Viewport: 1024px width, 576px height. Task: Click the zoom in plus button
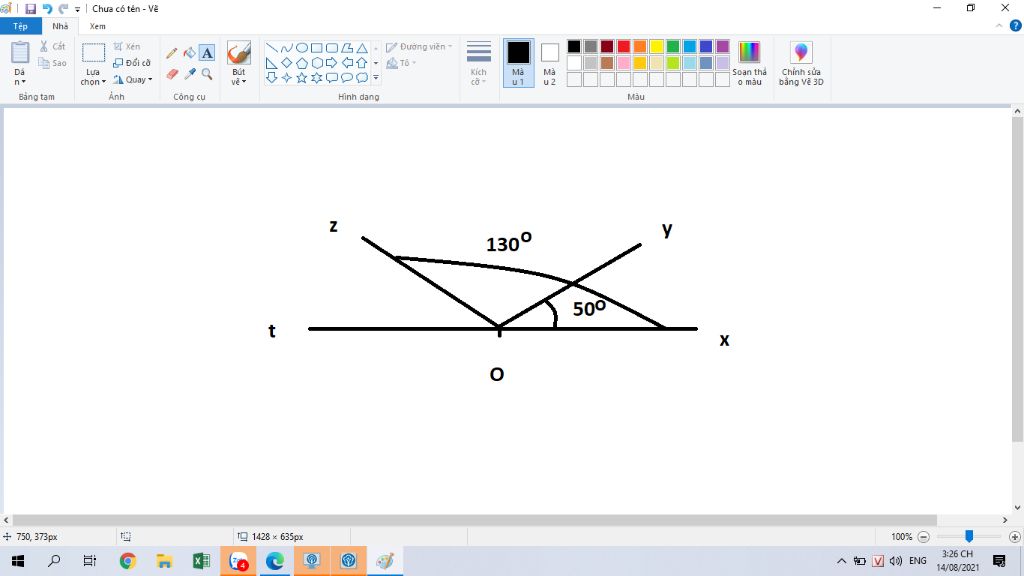[1015, 537]
